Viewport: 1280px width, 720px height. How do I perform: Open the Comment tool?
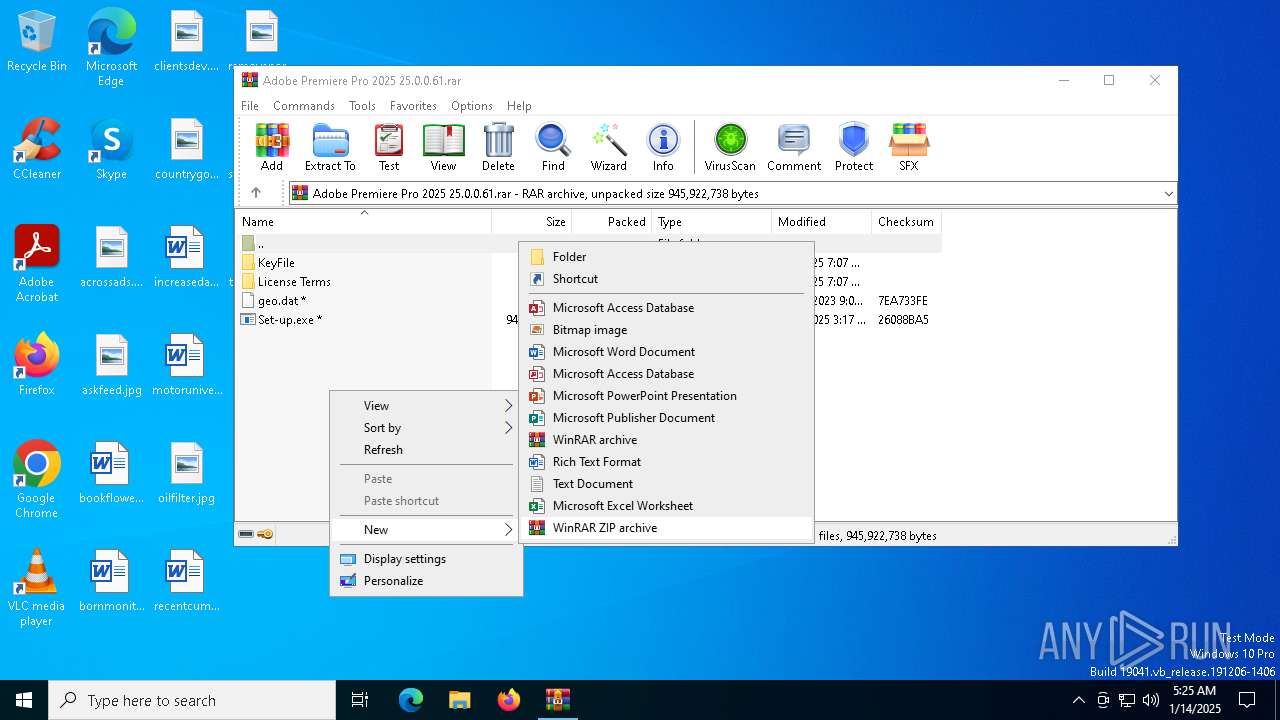[x=794, y=148]
